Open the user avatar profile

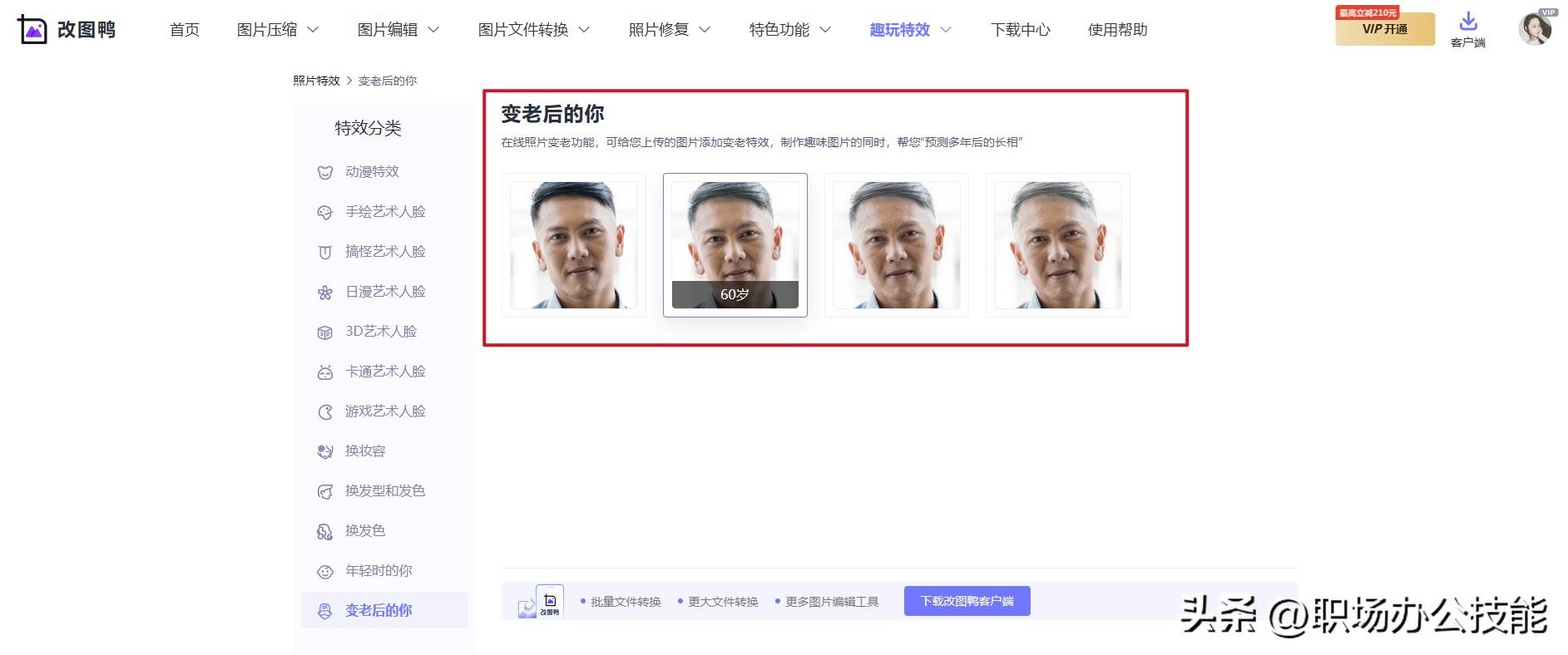(1535, 29)
